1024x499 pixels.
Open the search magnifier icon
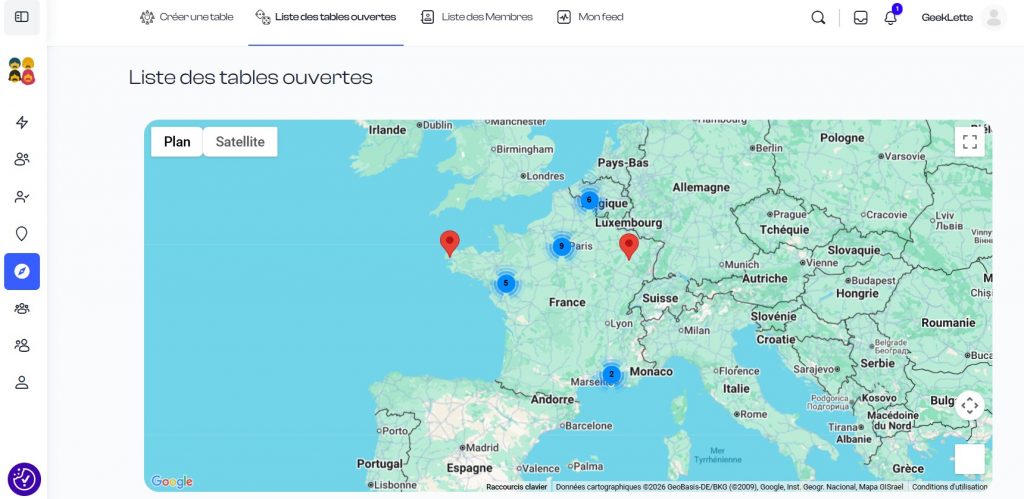[818, 17]
